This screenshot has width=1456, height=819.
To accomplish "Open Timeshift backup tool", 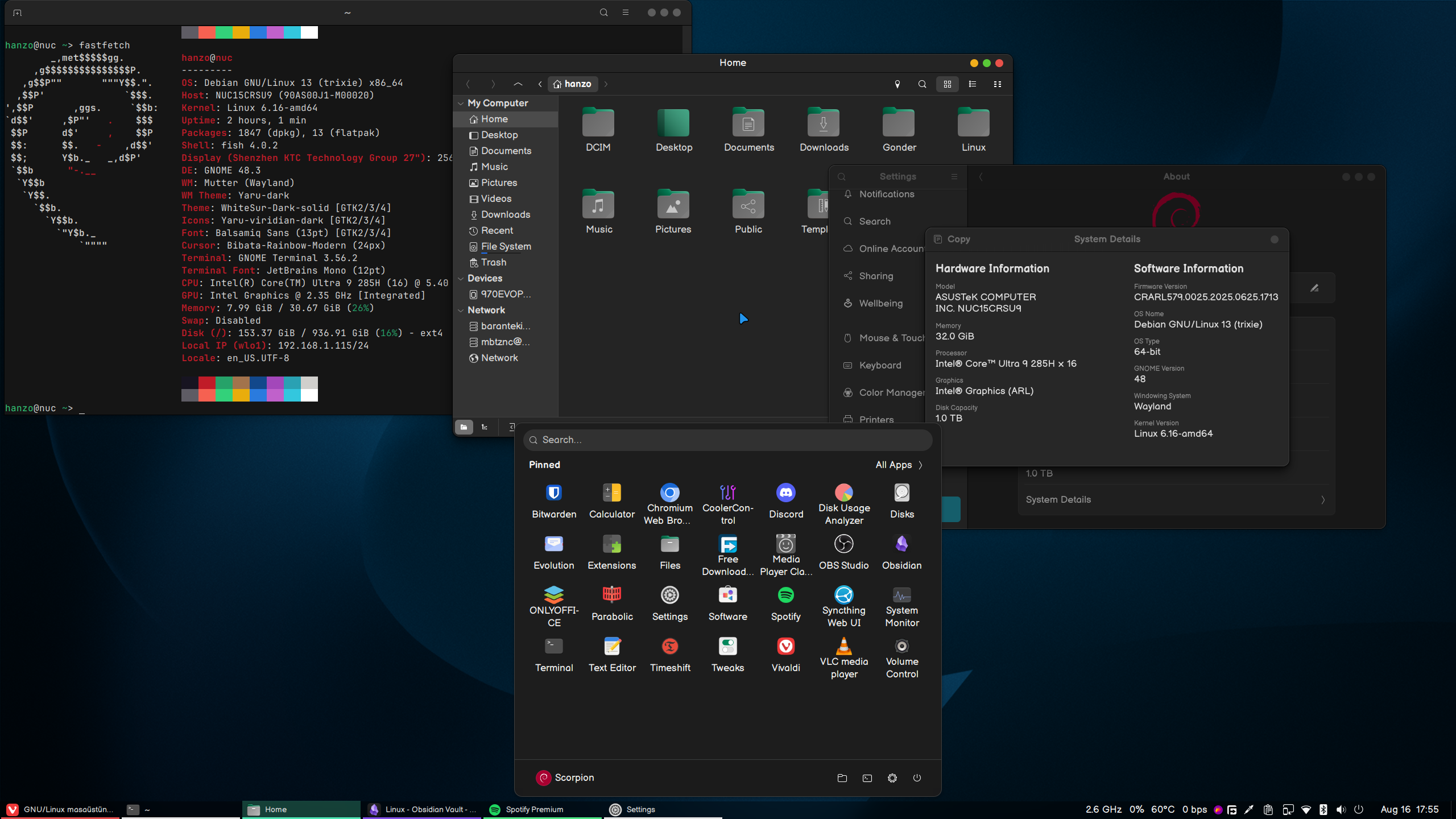I will (670, 655).
